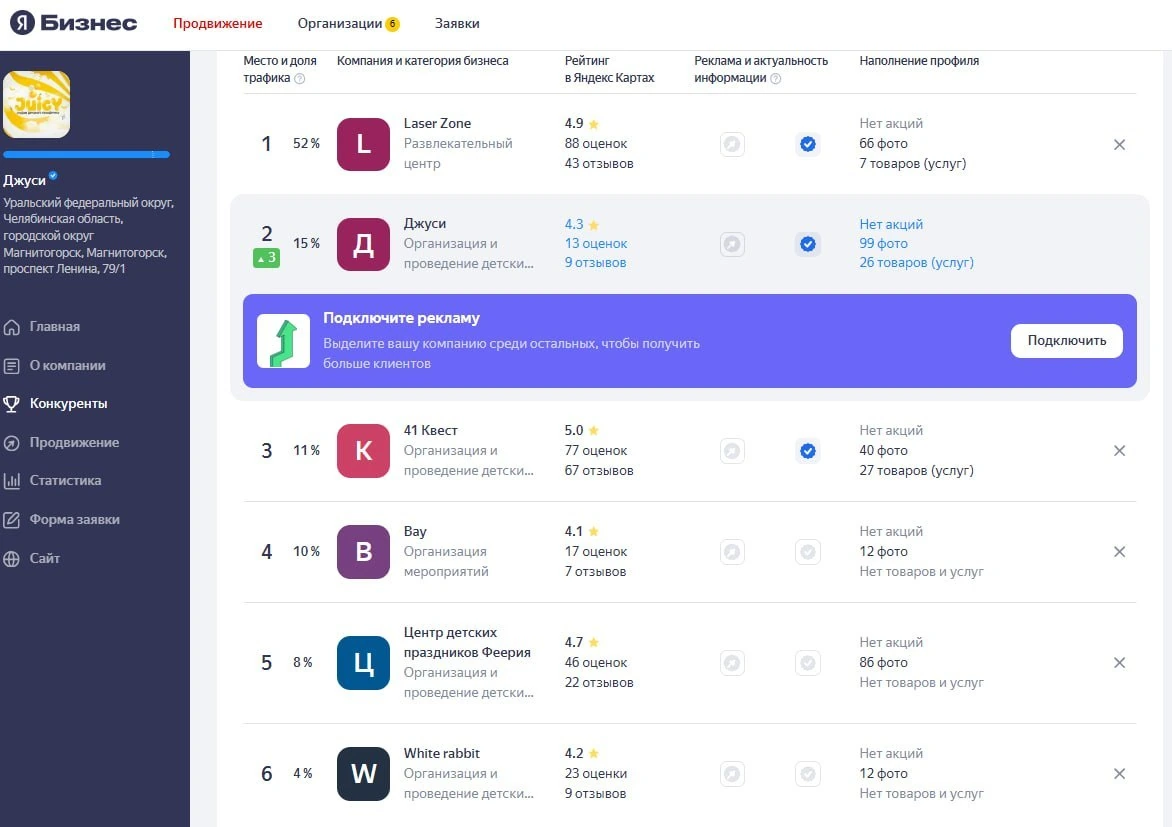The image size is (1172, 827).
Task: Click the Bay B avatar
Action: tap(363, 552)
